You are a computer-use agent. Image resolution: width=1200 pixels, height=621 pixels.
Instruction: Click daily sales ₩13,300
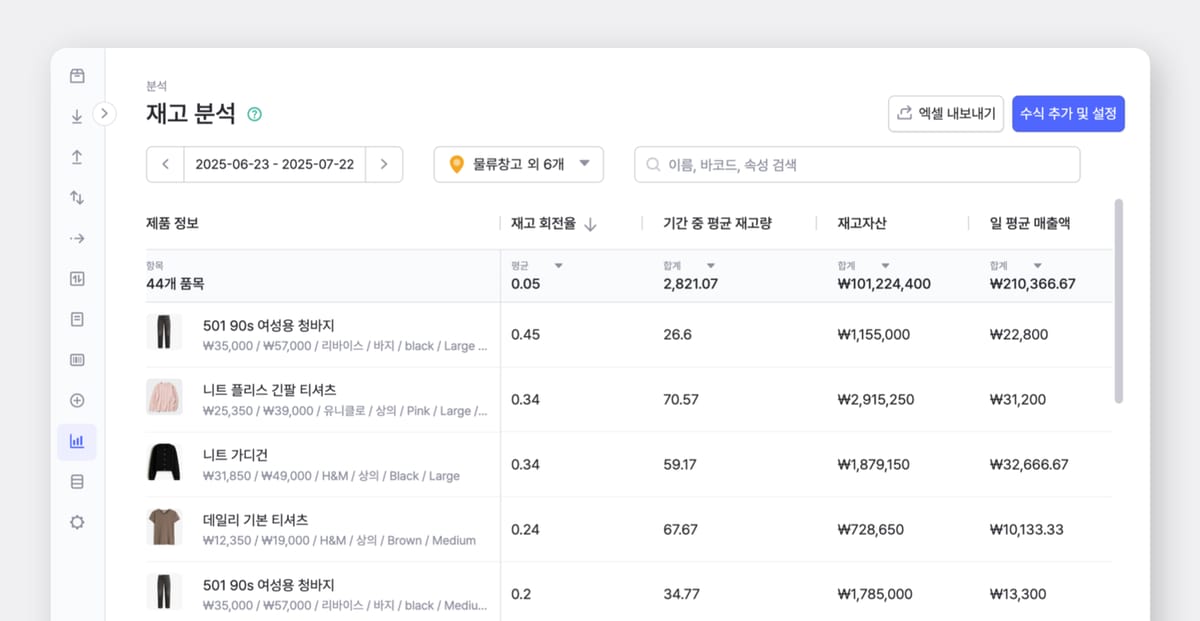[1018, 594]
